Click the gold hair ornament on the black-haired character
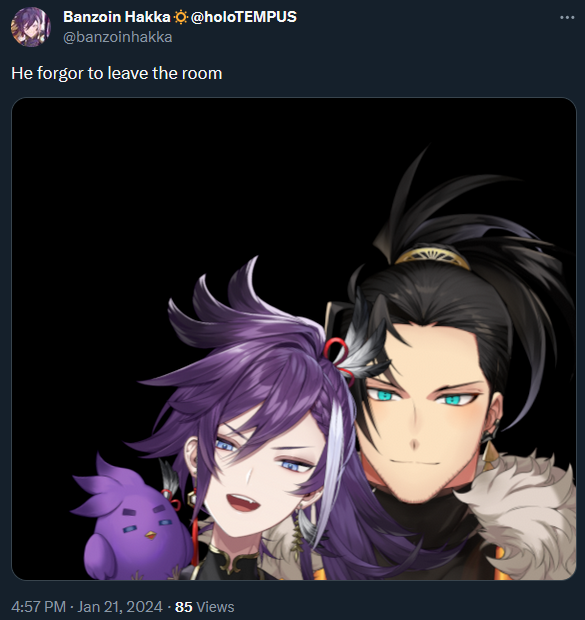Viewport: 585px width, 620px height. tap(433, 256)
